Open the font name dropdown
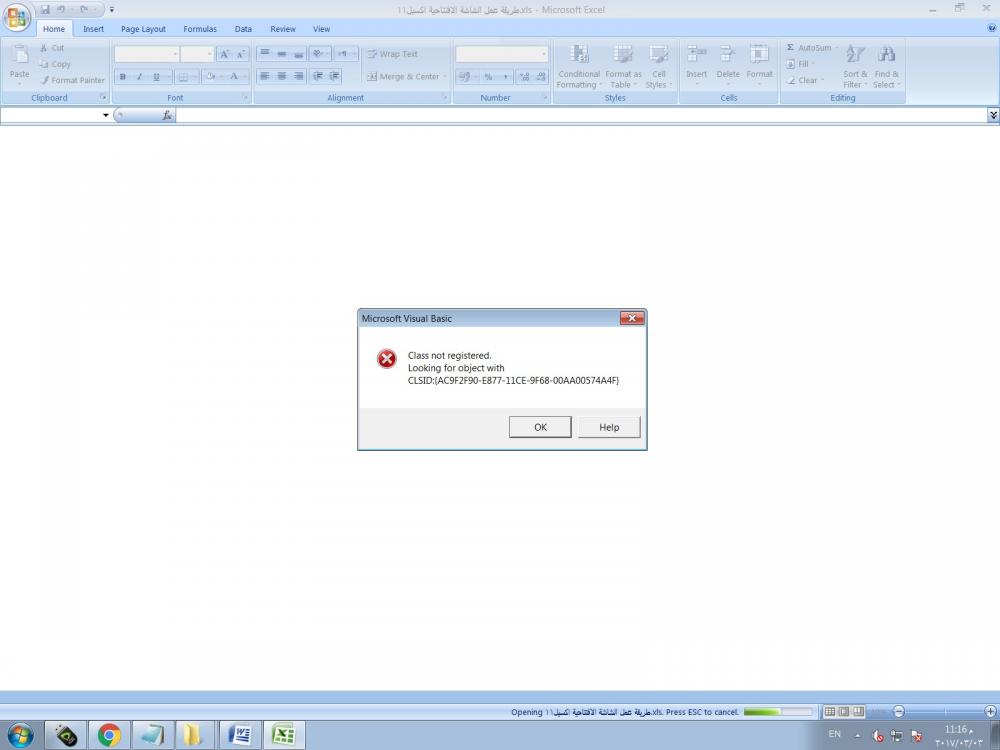 [175, 54]
